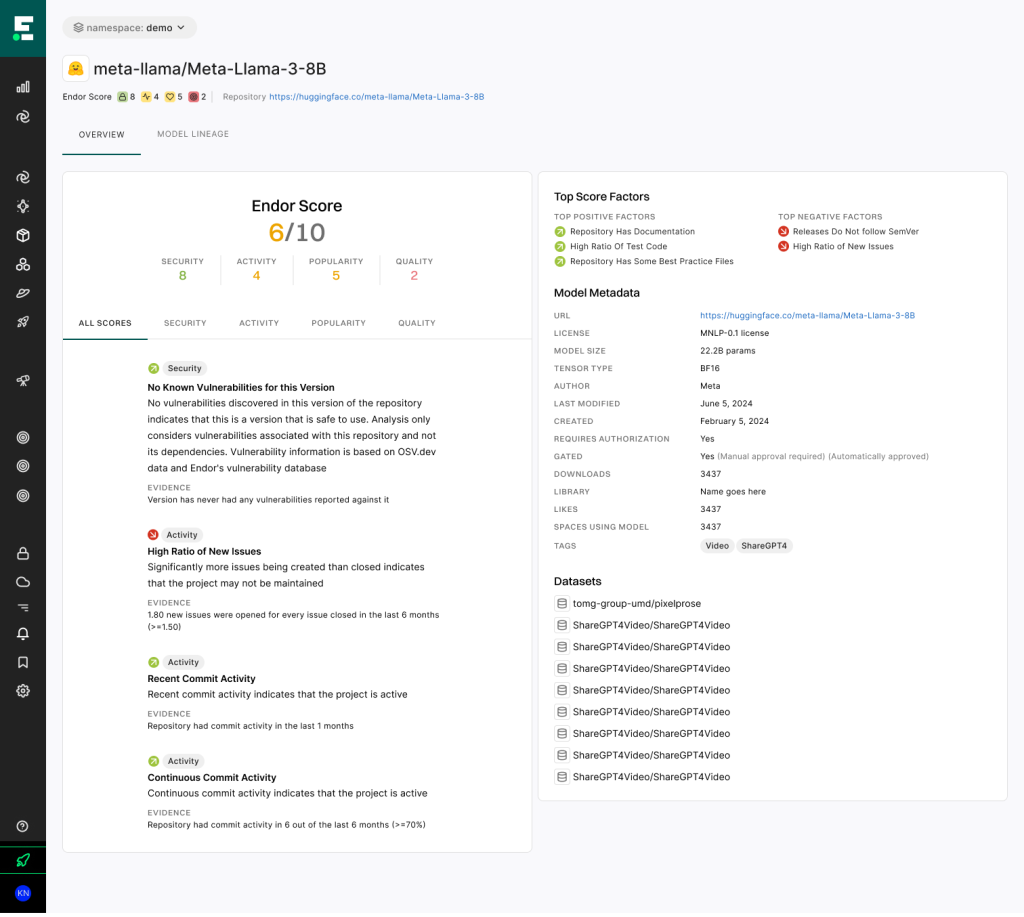1024x917 pixels.
Task: Expand the Video tag under Model Metadata
Action: 719,545
